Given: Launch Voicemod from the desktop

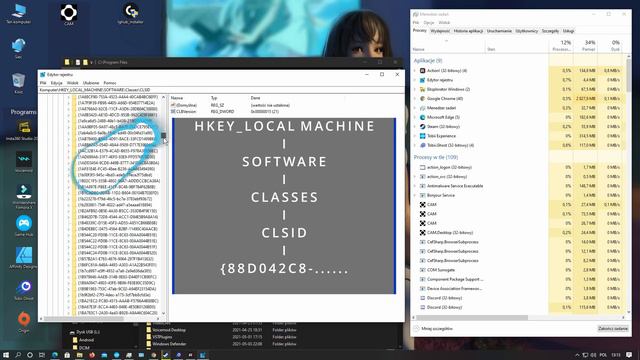Looking at the screenshot, I should tap(24, 161).
